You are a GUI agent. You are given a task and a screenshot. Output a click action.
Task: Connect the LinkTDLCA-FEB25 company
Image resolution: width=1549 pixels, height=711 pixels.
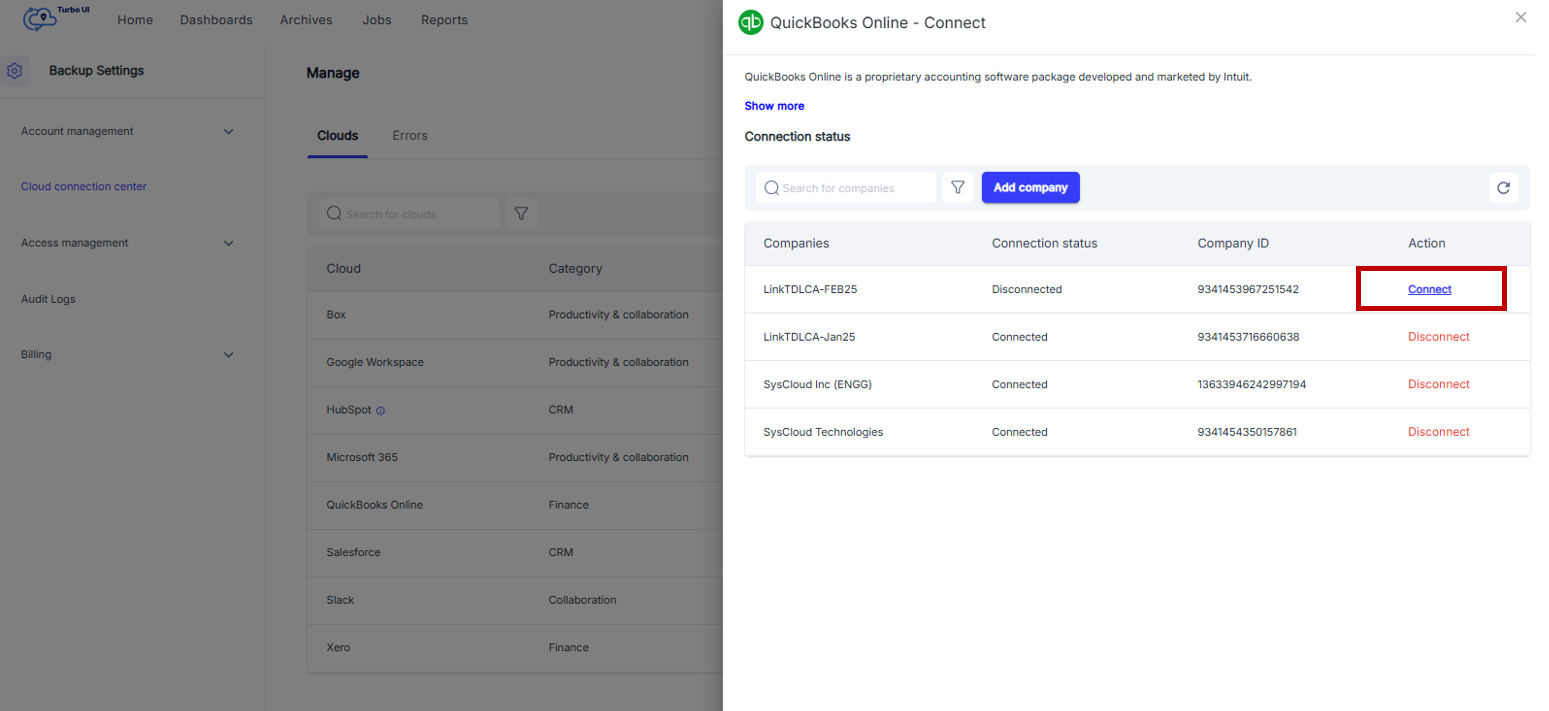coord(1429,289)
